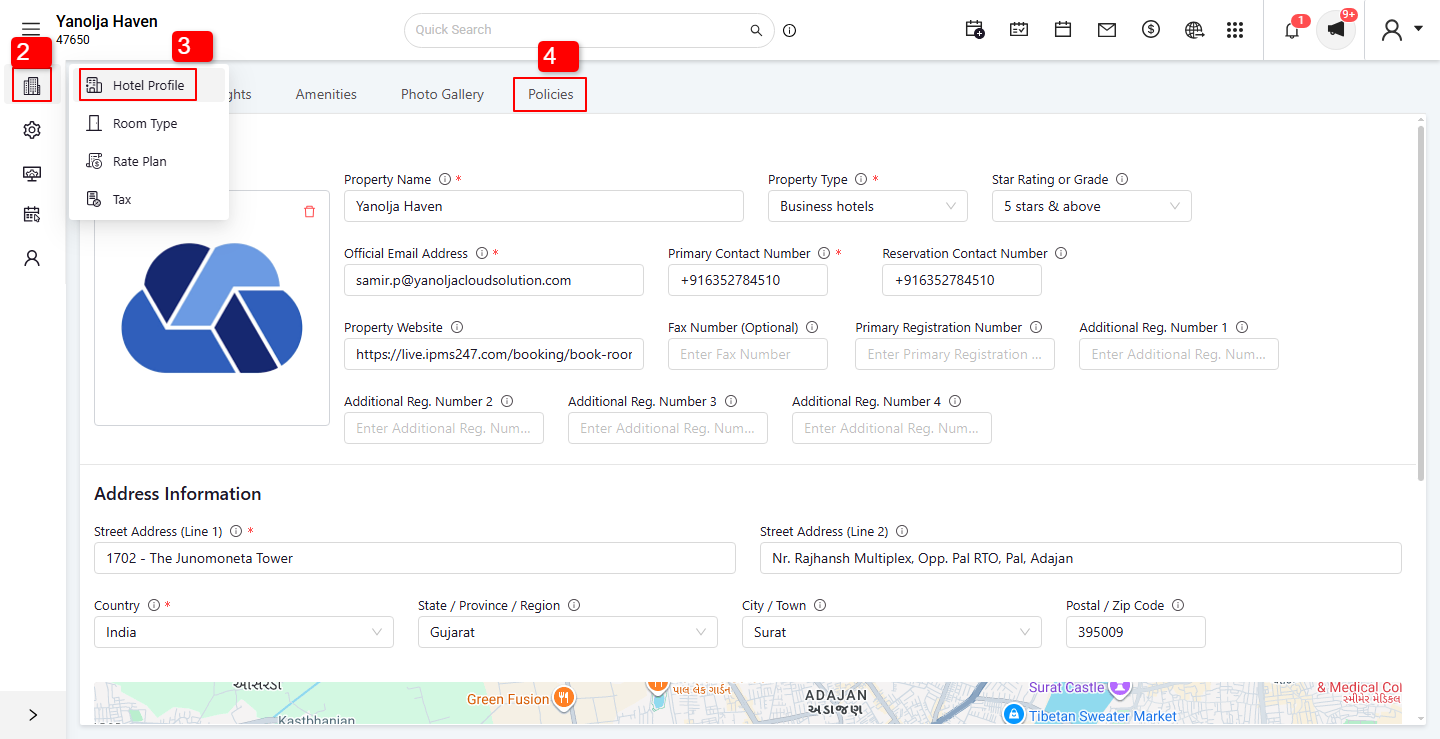
Task: Open the mail envelope icon in the header
Action: [x=1106, y=30]
